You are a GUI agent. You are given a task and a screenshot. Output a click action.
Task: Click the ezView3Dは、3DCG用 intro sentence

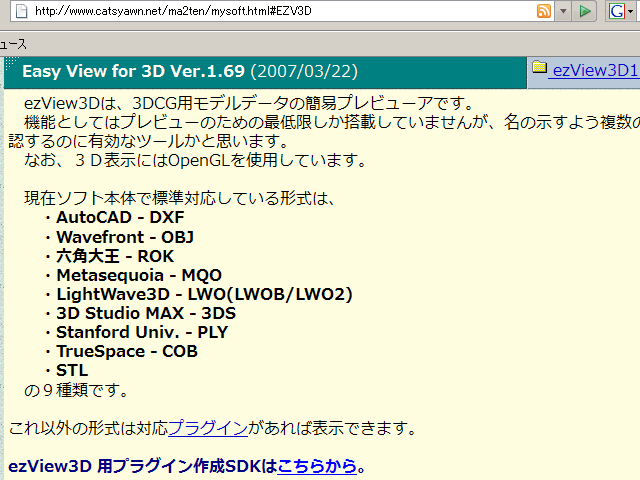click(x=249, y=103)
